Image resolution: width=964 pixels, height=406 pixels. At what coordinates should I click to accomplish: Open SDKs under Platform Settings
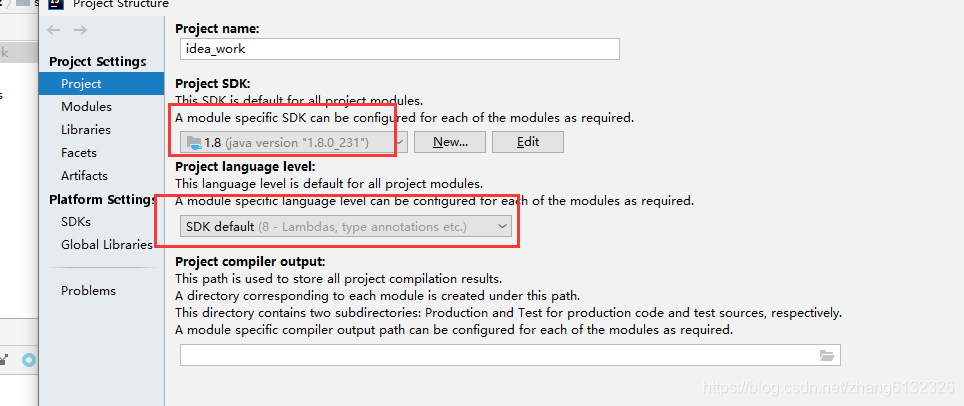pos(76,221)
